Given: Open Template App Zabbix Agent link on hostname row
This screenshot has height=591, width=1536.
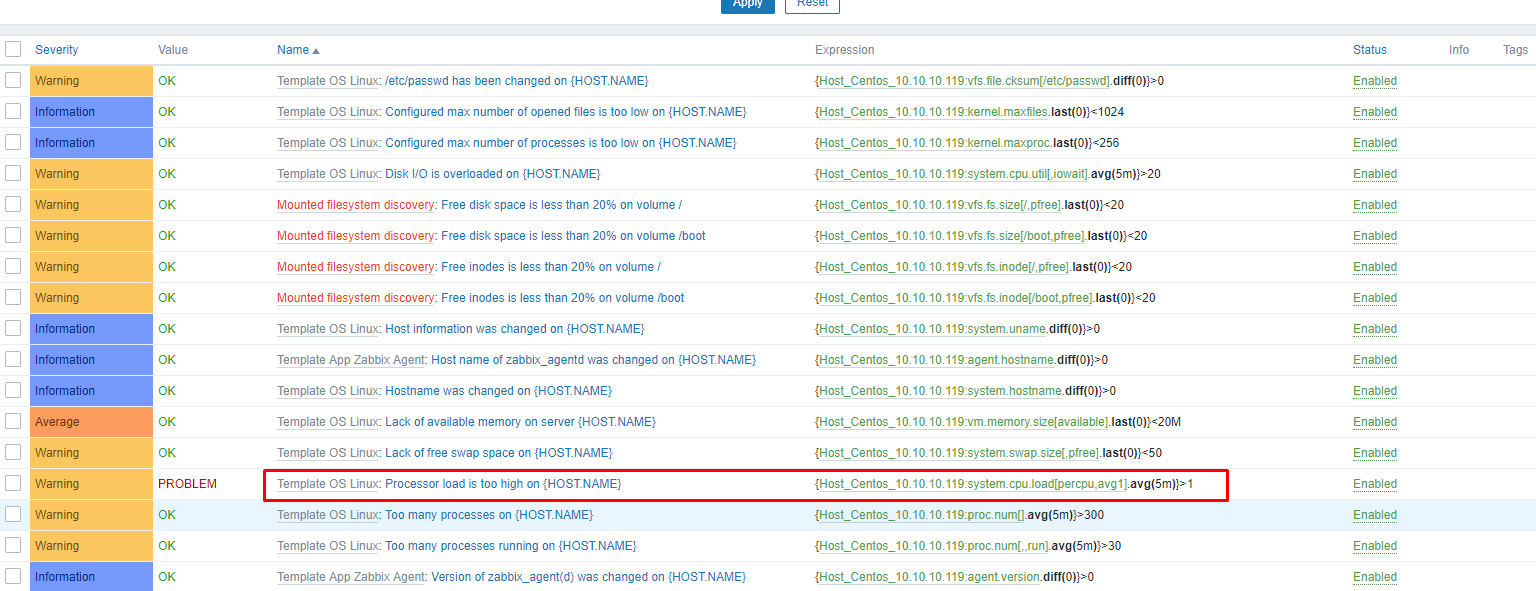Looking at the screenshot, I should coord(352,360).
